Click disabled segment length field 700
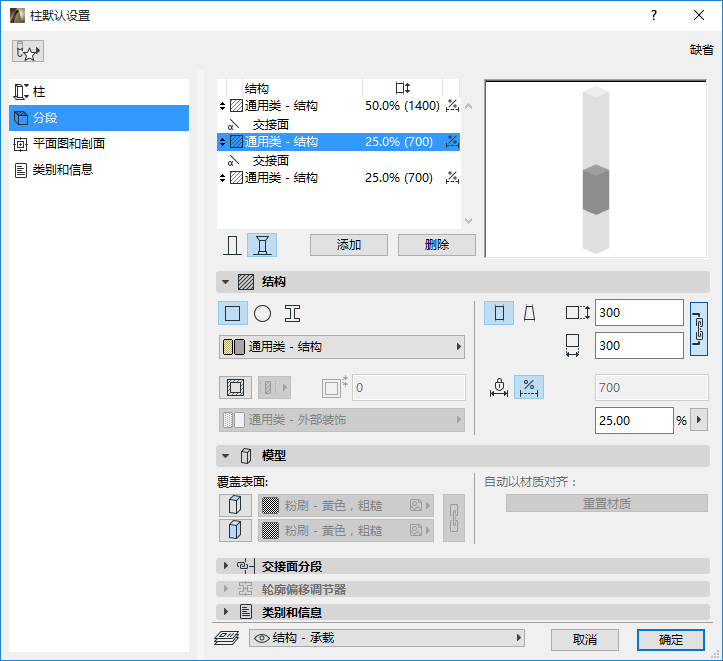The width and height of the screenshot is (723, 661). pyautogui.click(x=652, y=388)
